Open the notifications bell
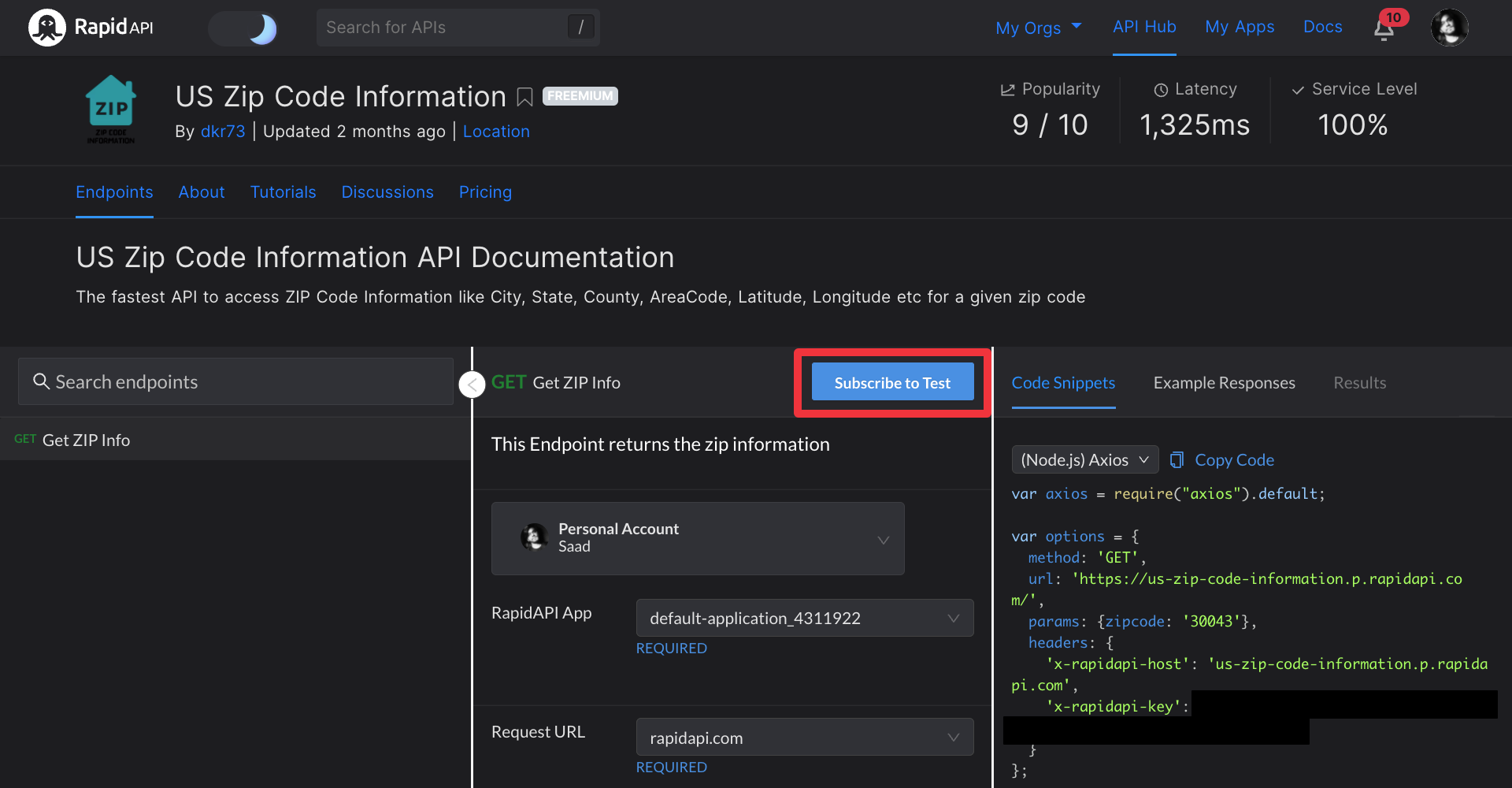Viewport: 1512px width, 788px height. [1384, 29]
